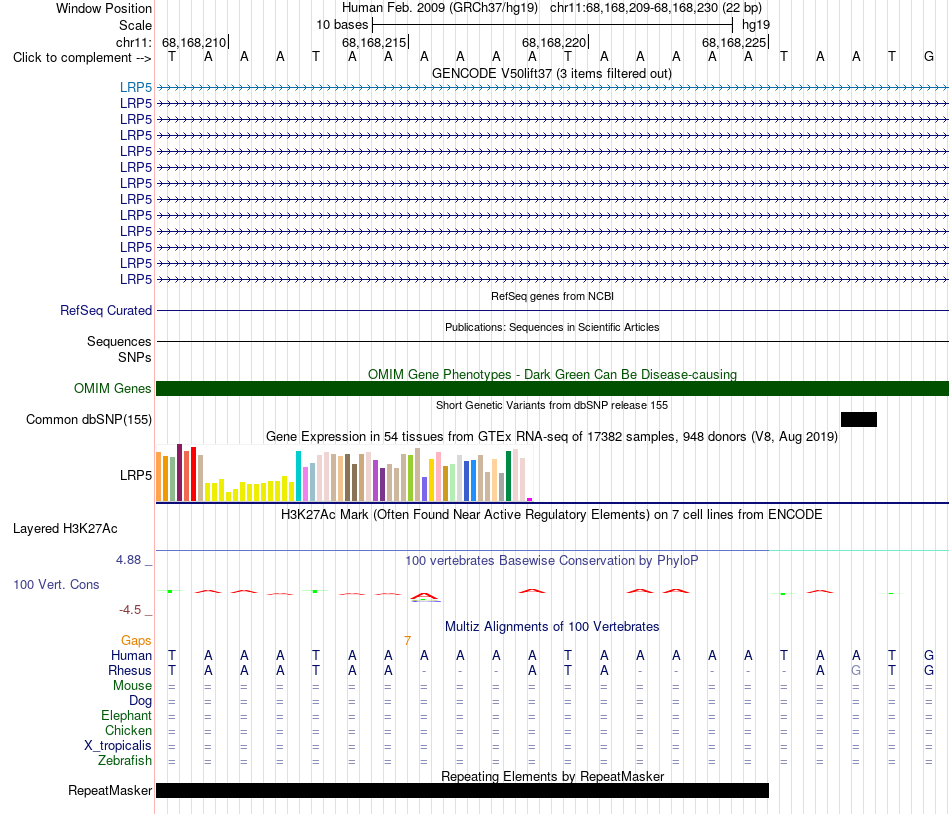
Task: Click the 68,168,220 position marker
Action: click(554, 42)
